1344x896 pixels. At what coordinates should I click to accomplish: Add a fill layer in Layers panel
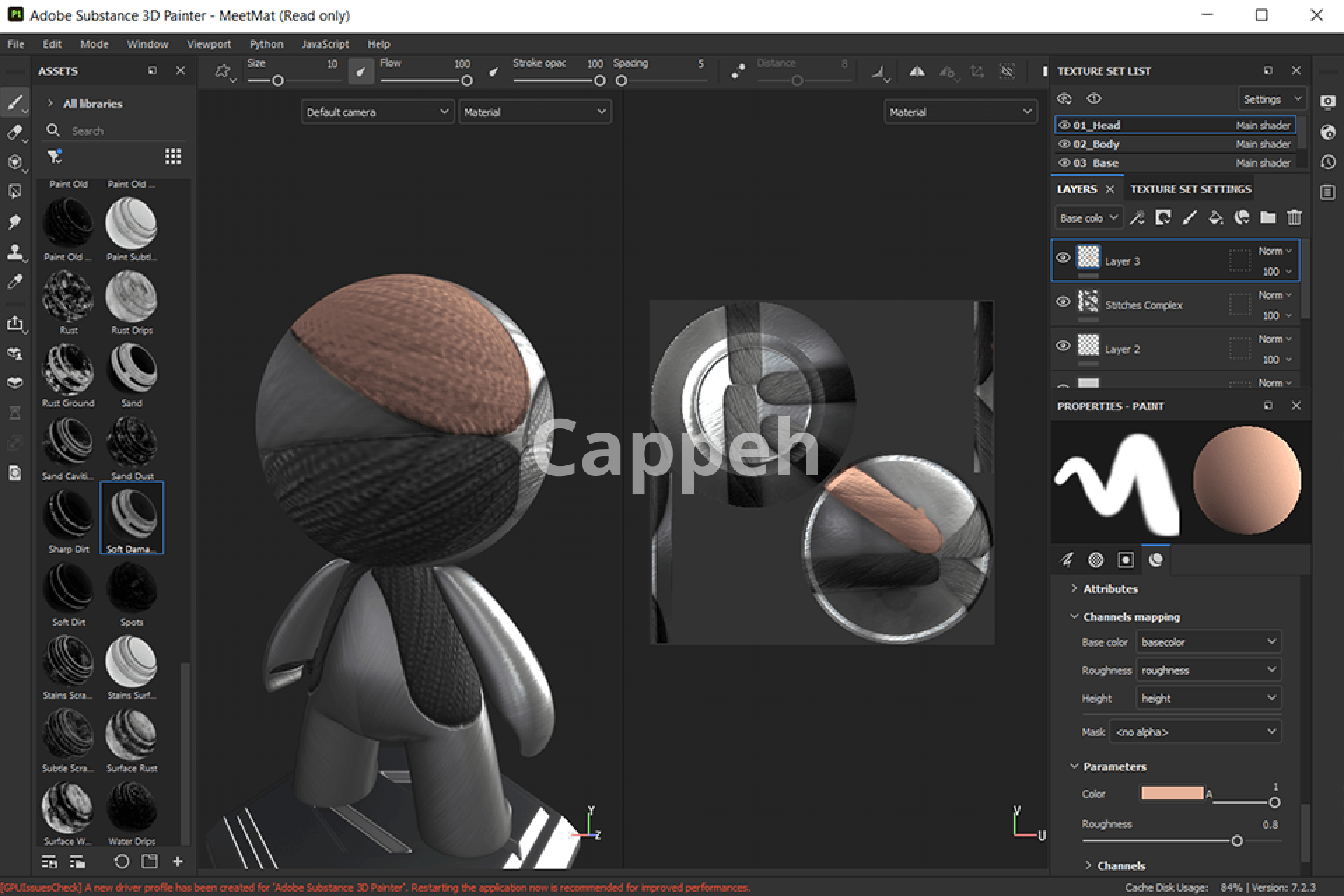click(1216, 218)
